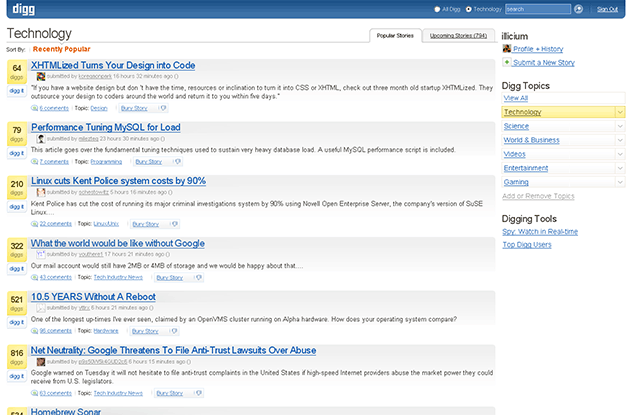The height and width of the screenshot is (415, 632).
Task: Expand the Videos topic dropdown arrow
Action: pyautogui.click(x=620, y=154)
